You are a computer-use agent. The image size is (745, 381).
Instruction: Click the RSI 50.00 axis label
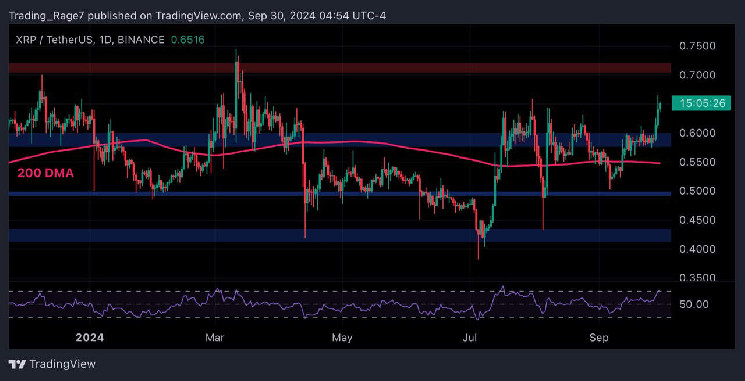tap(694, 304)
